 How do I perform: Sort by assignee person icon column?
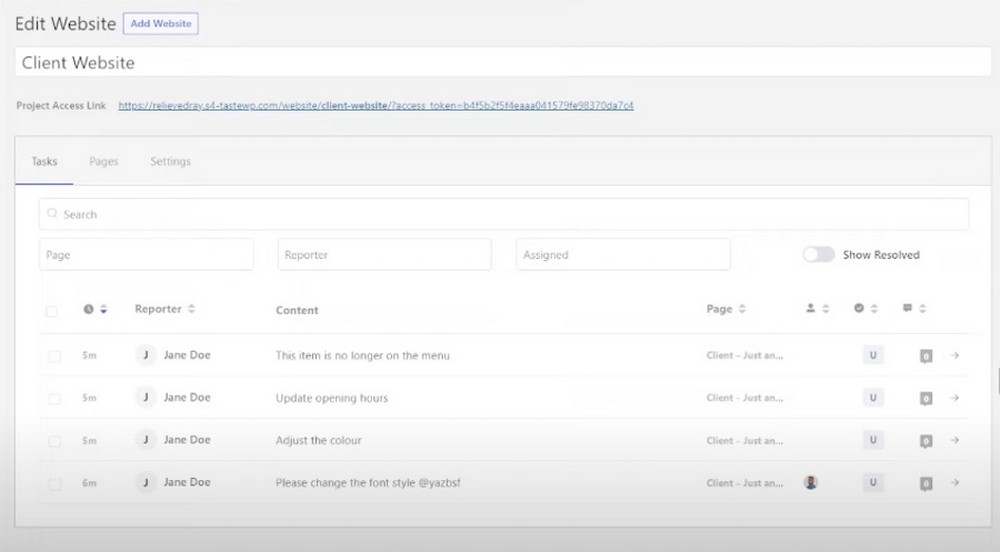point(817,309)
